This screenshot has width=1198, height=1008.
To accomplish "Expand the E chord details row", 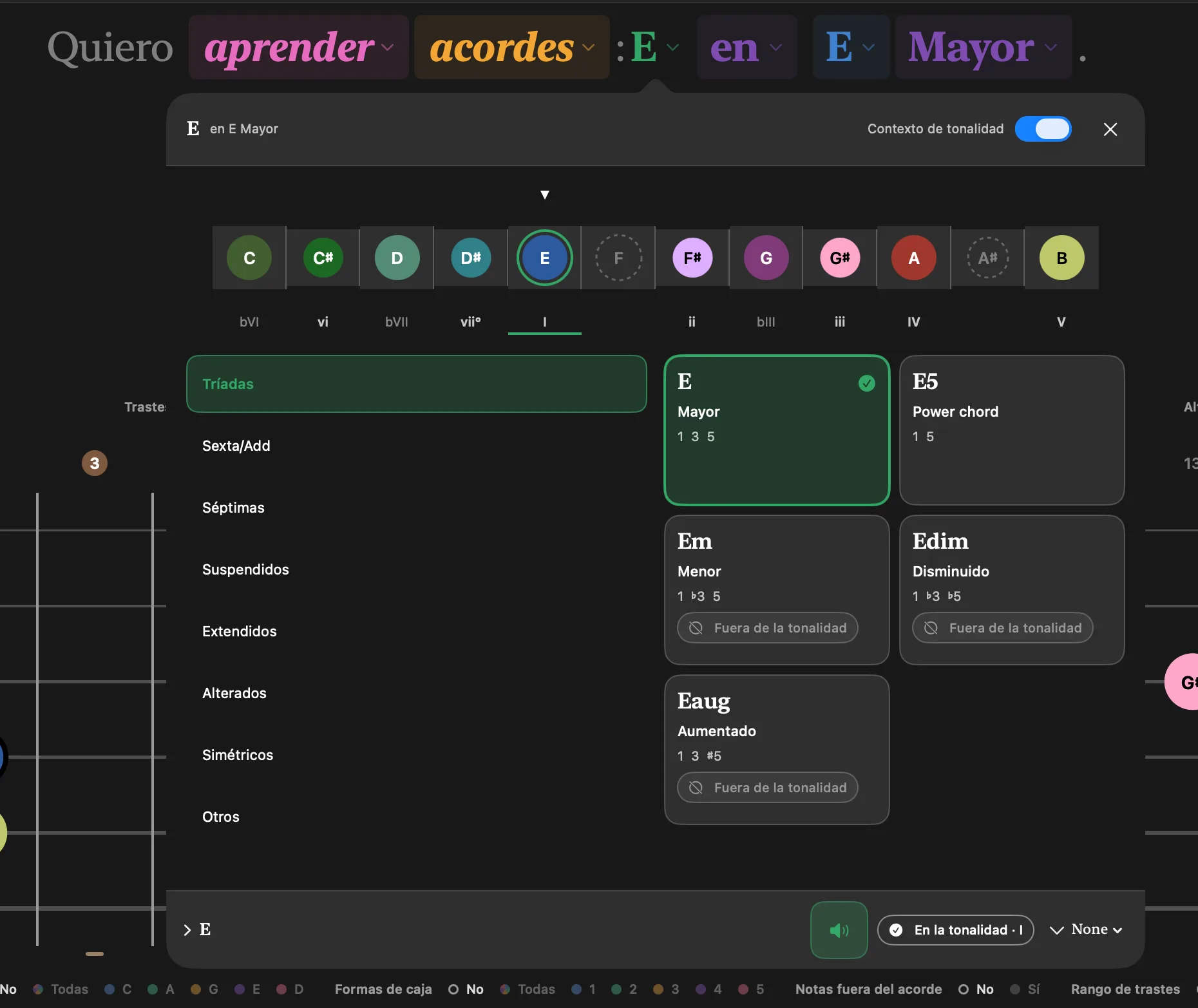I will click(197, 929).
